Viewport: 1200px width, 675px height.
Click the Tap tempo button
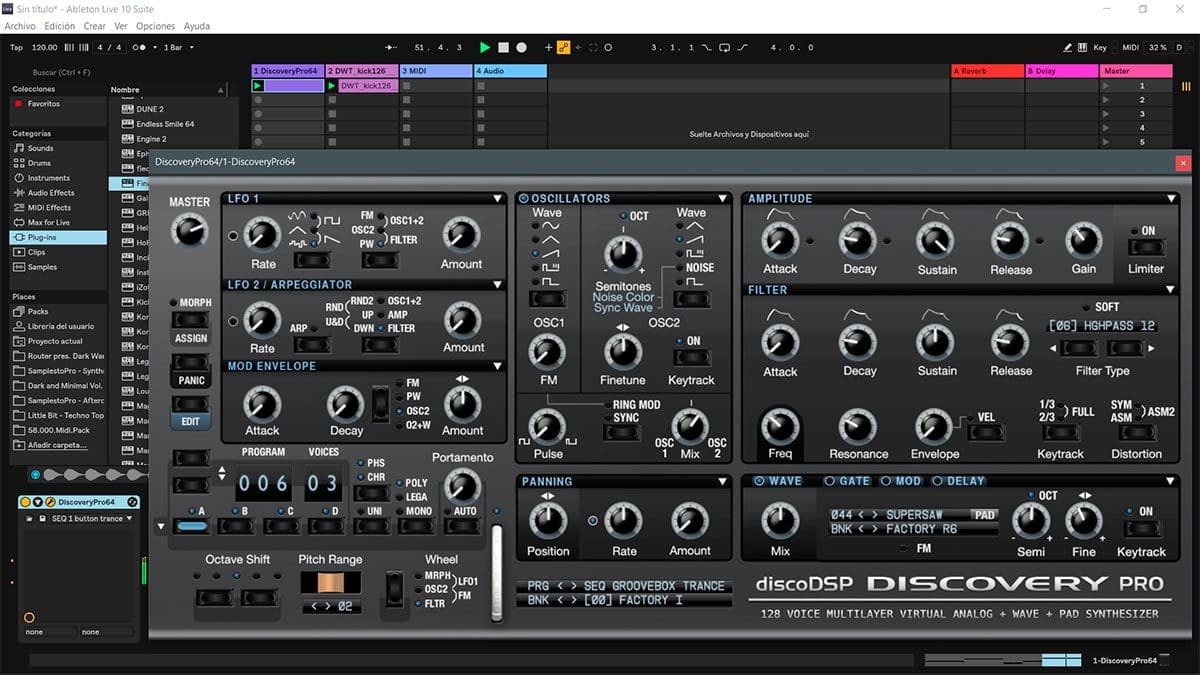[x=16, y=47]
